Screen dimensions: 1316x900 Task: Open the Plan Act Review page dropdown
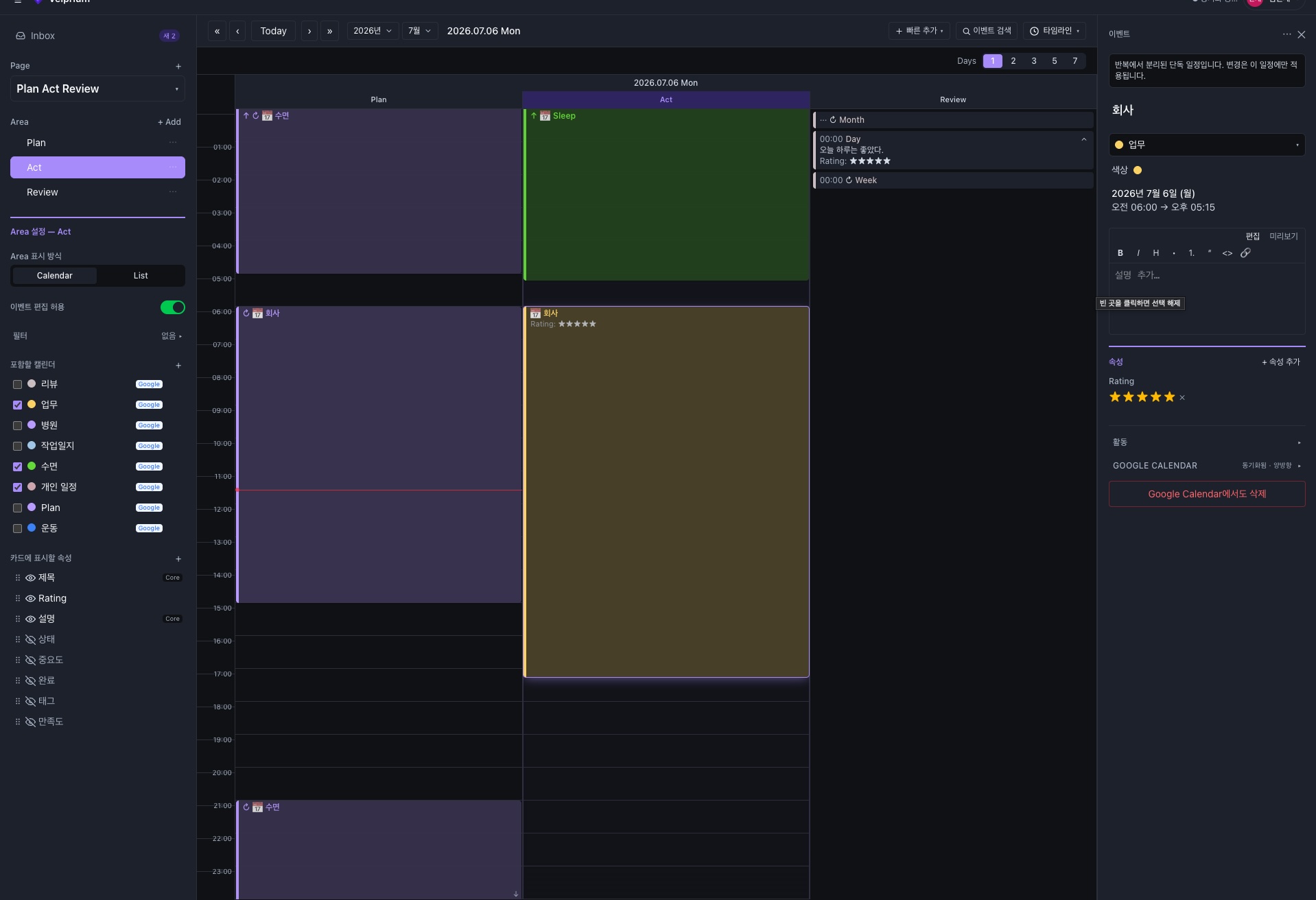(x=97, y=89)
